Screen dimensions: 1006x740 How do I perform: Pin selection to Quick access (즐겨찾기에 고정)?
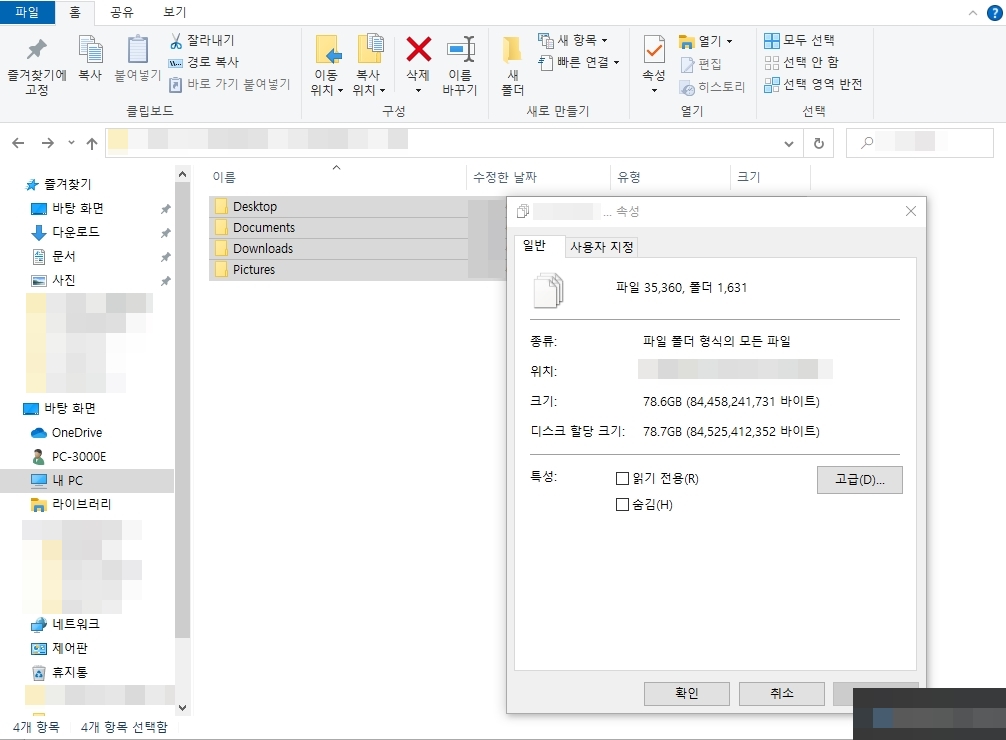tap(37, 67)
